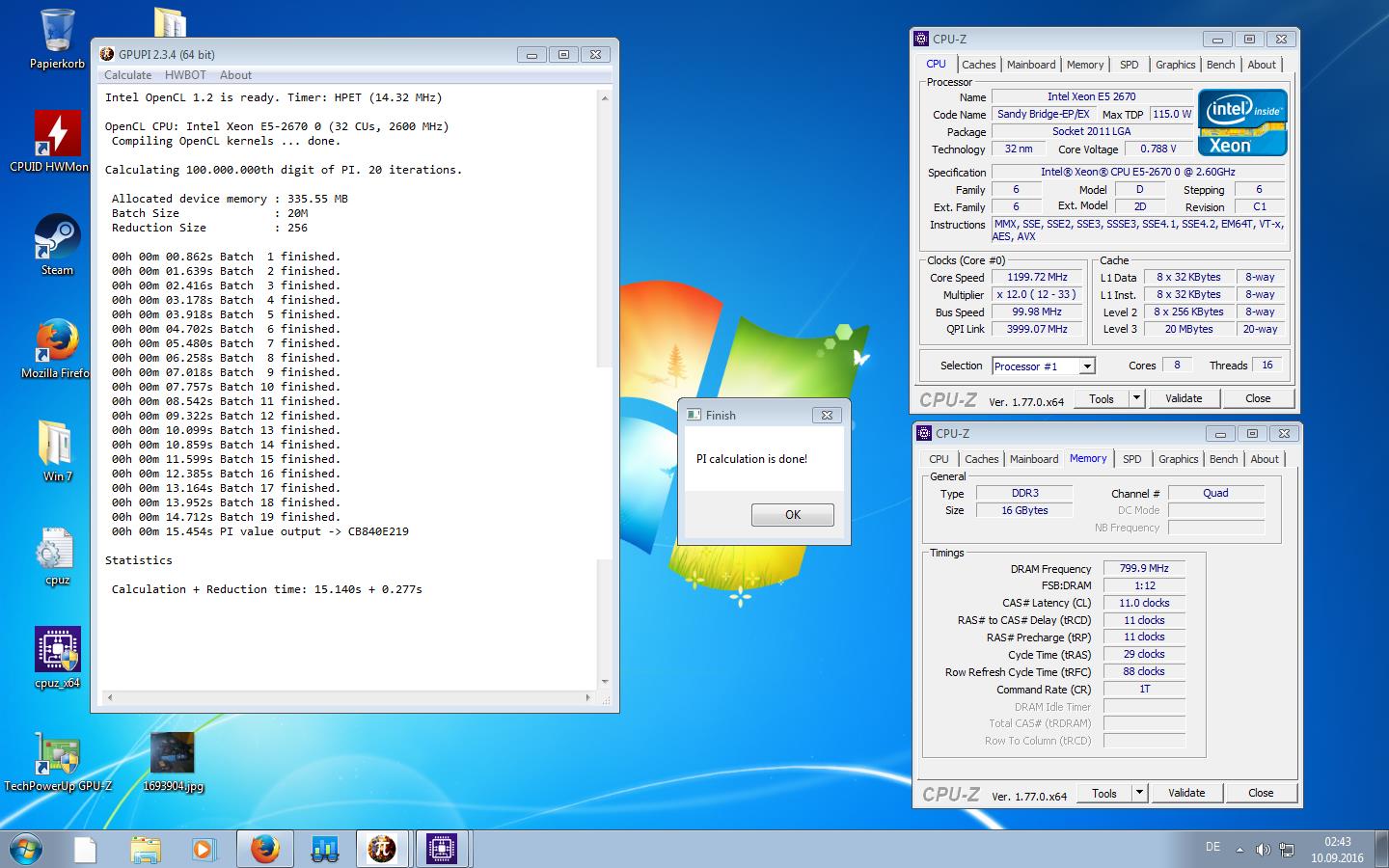
Task: Switch to Graphics tab in top CPU-Z
Action: point(1175,65)
